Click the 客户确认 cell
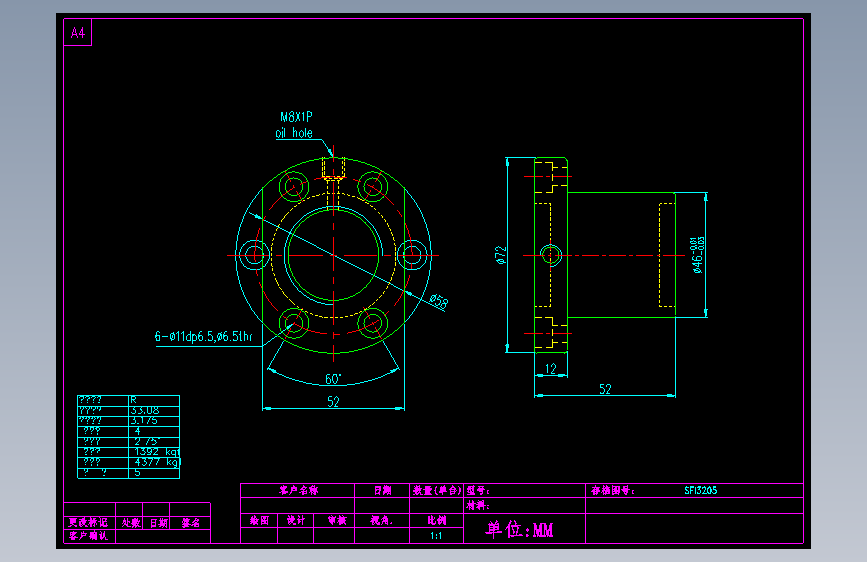The height and width of the screenshot is (562, 867). (x=88, y=535)
